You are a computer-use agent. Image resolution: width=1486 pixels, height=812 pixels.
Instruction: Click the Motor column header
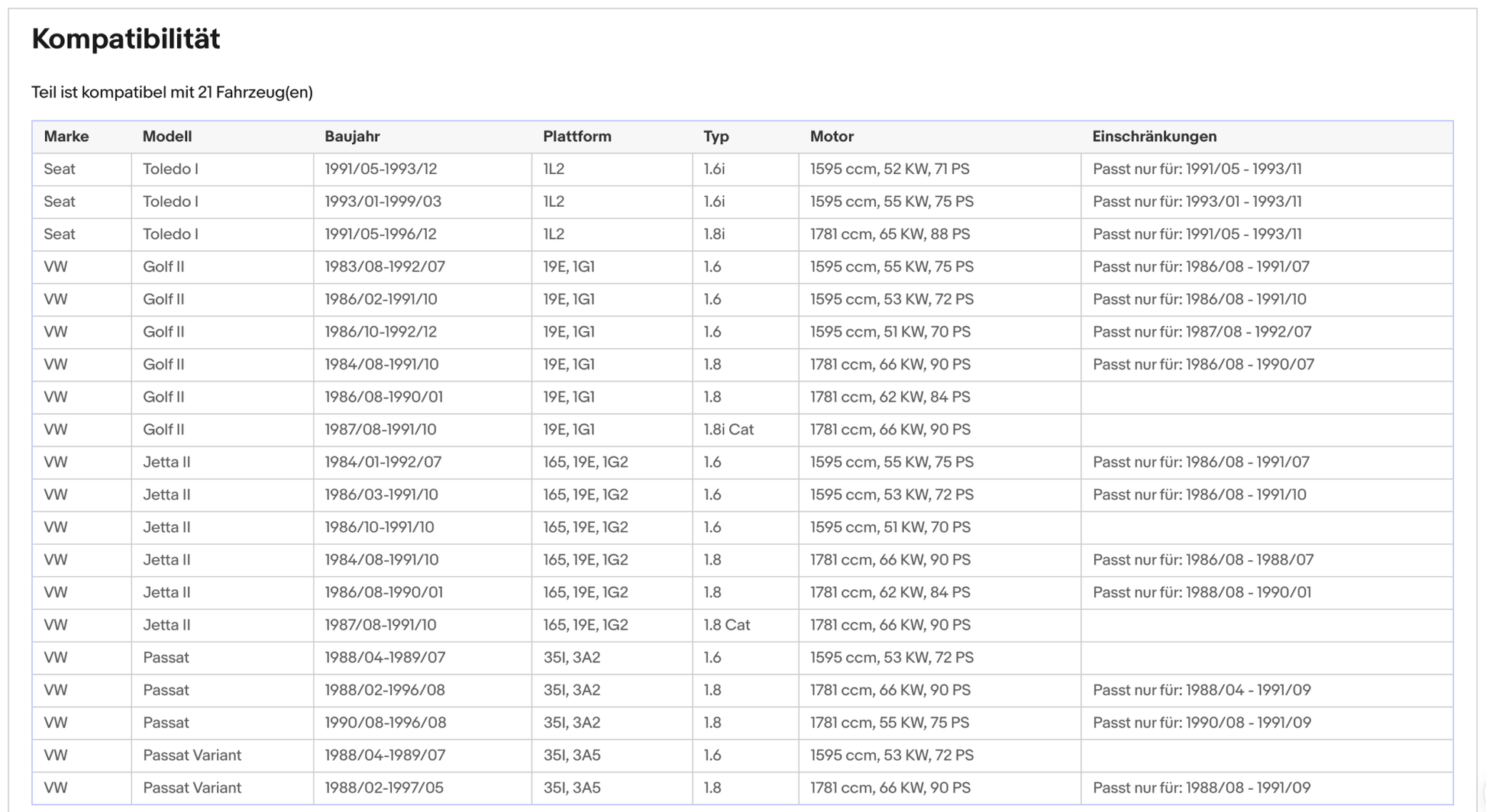(832, 137)
